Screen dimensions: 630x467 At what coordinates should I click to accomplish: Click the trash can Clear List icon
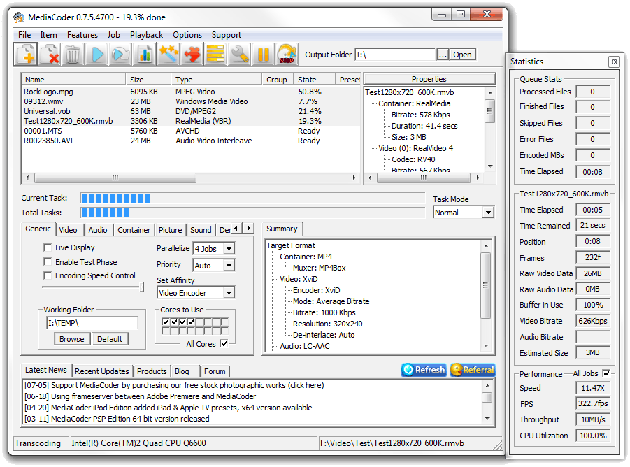coord(74,54)
